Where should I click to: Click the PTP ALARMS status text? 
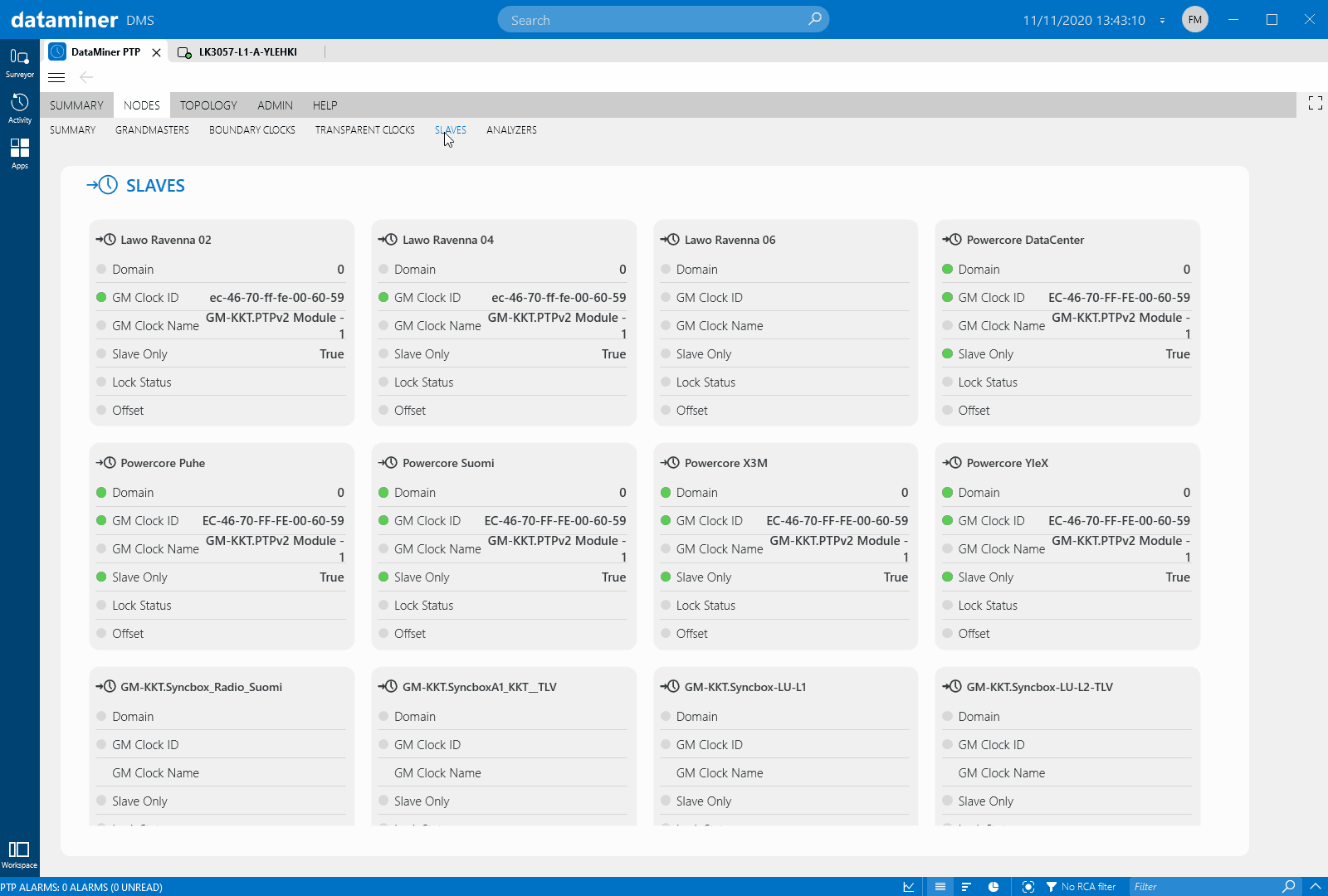tap(81, 887)
